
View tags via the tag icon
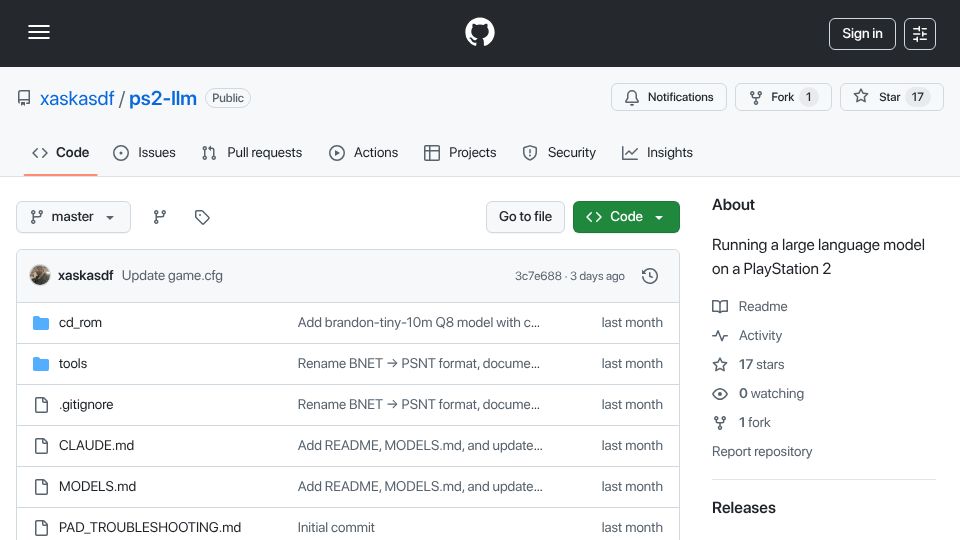click(x=202, y=217)
